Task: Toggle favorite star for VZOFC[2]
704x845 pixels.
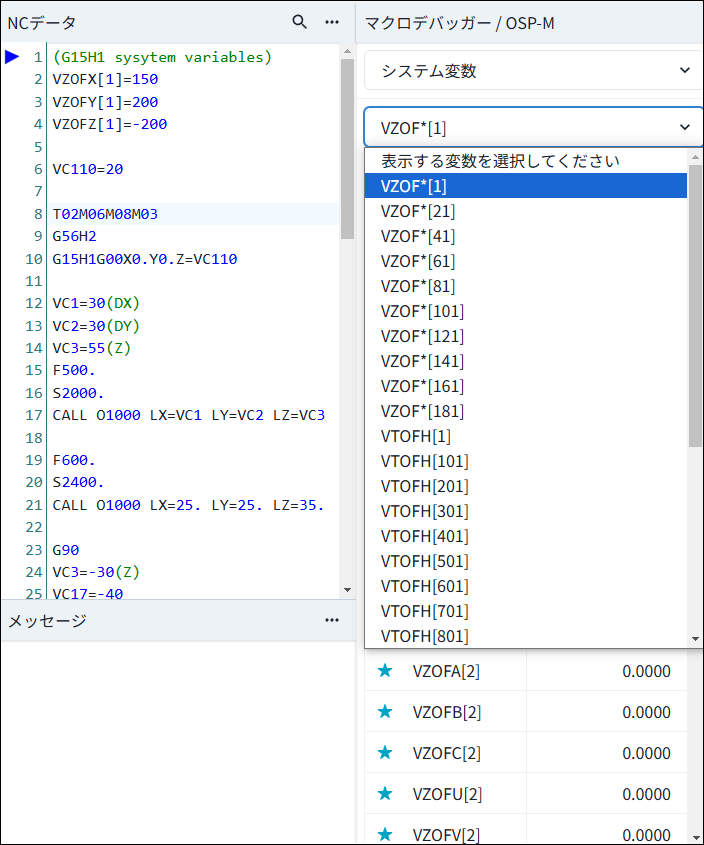Action: 385,753
